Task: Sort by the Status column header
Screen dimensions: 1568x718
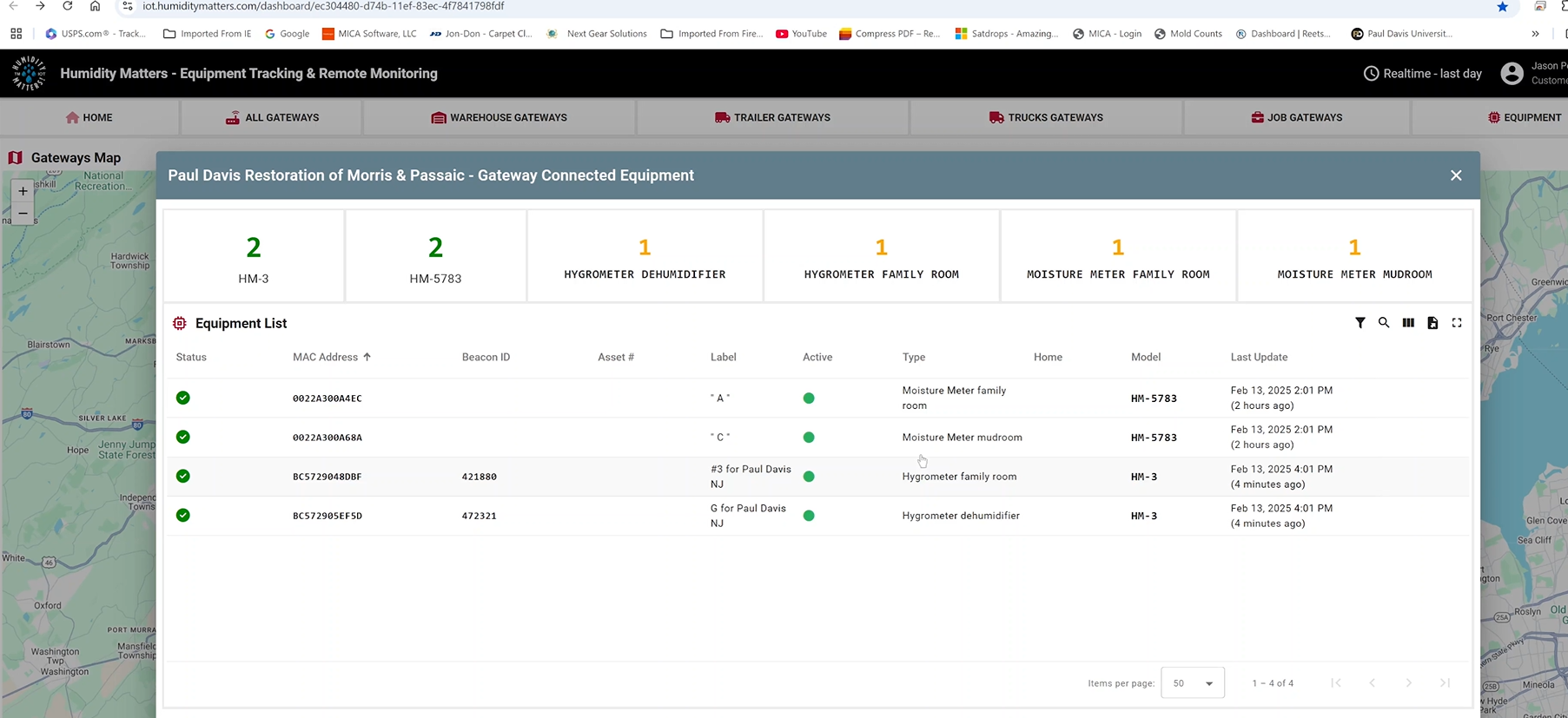Action: 191,357
